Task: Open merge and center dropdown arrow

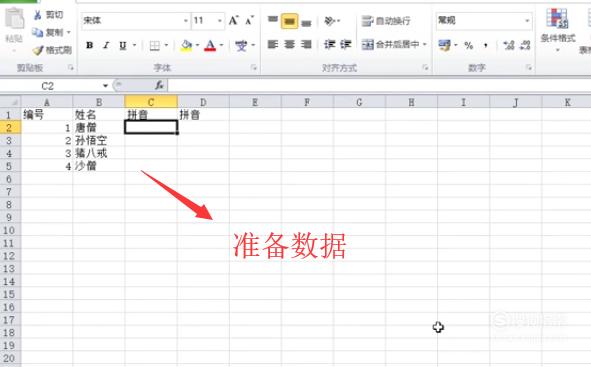Action: 425,44
